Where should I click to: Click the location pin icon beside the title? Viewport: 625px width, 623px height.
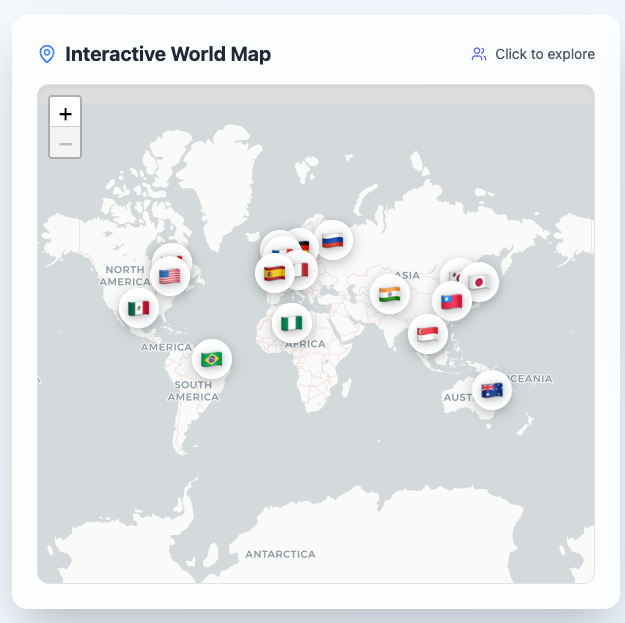coord(47,54)
